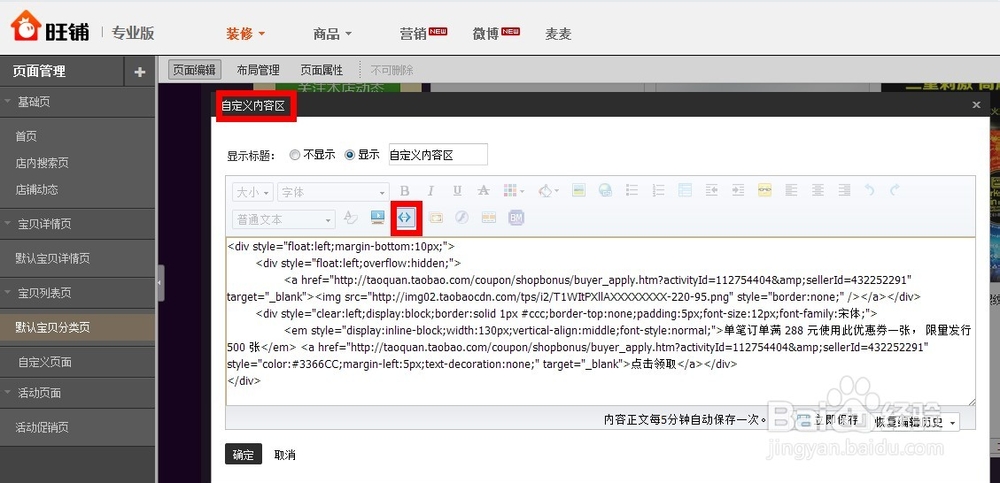Switch to the 布局管理 tab
The width and height of the screenshot is (1000, 483).
tap(258, 70)
